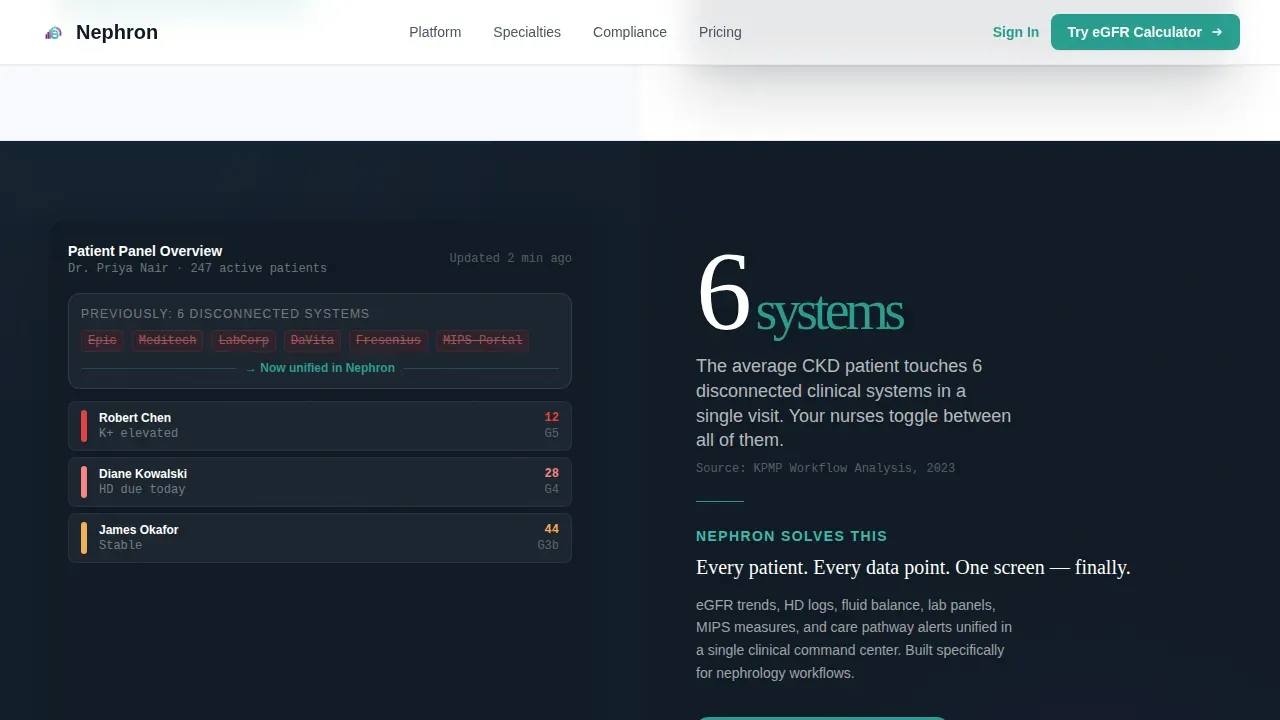Click Patient Panel Overview heading
This screenshot has width=1280, height=720.
pos(145,251)
